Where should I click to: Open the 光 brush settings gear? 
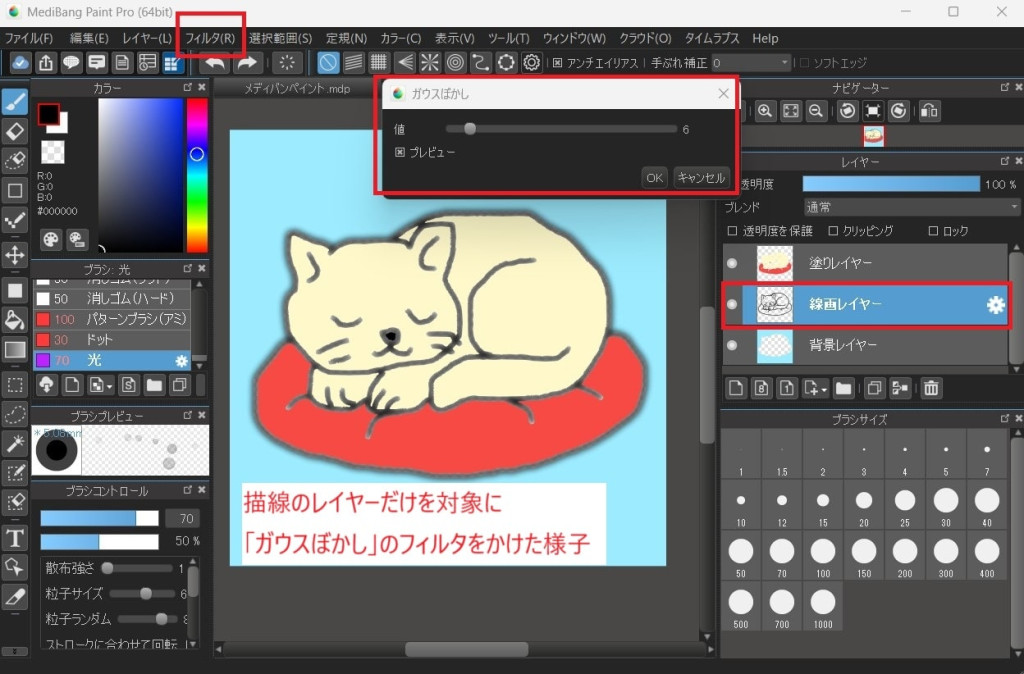(182, 361)
